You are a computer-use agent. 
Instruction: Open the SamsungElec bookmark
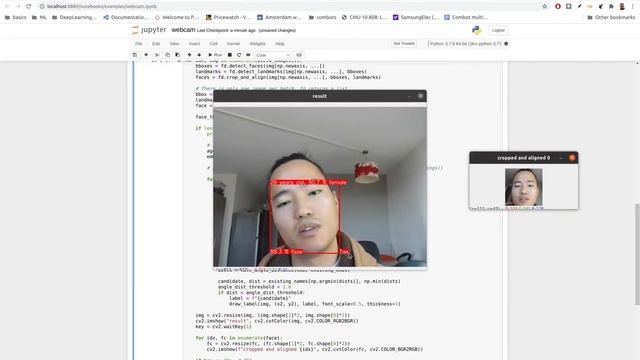(x=416, y=17)
